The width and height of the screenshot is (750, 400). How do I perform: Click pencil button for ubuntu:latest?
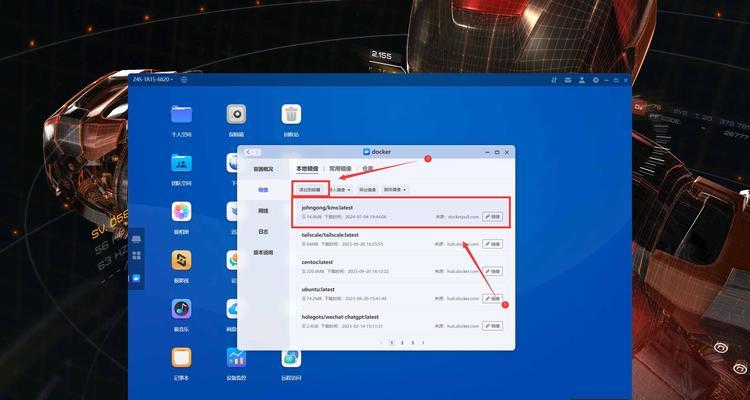click(492, 299)
